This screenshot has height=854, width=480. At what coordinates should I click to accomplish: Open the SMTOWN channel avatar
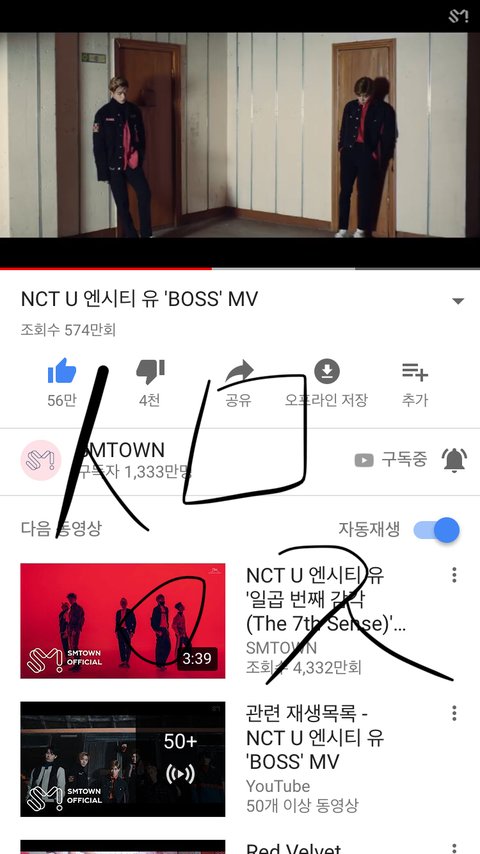41,460
